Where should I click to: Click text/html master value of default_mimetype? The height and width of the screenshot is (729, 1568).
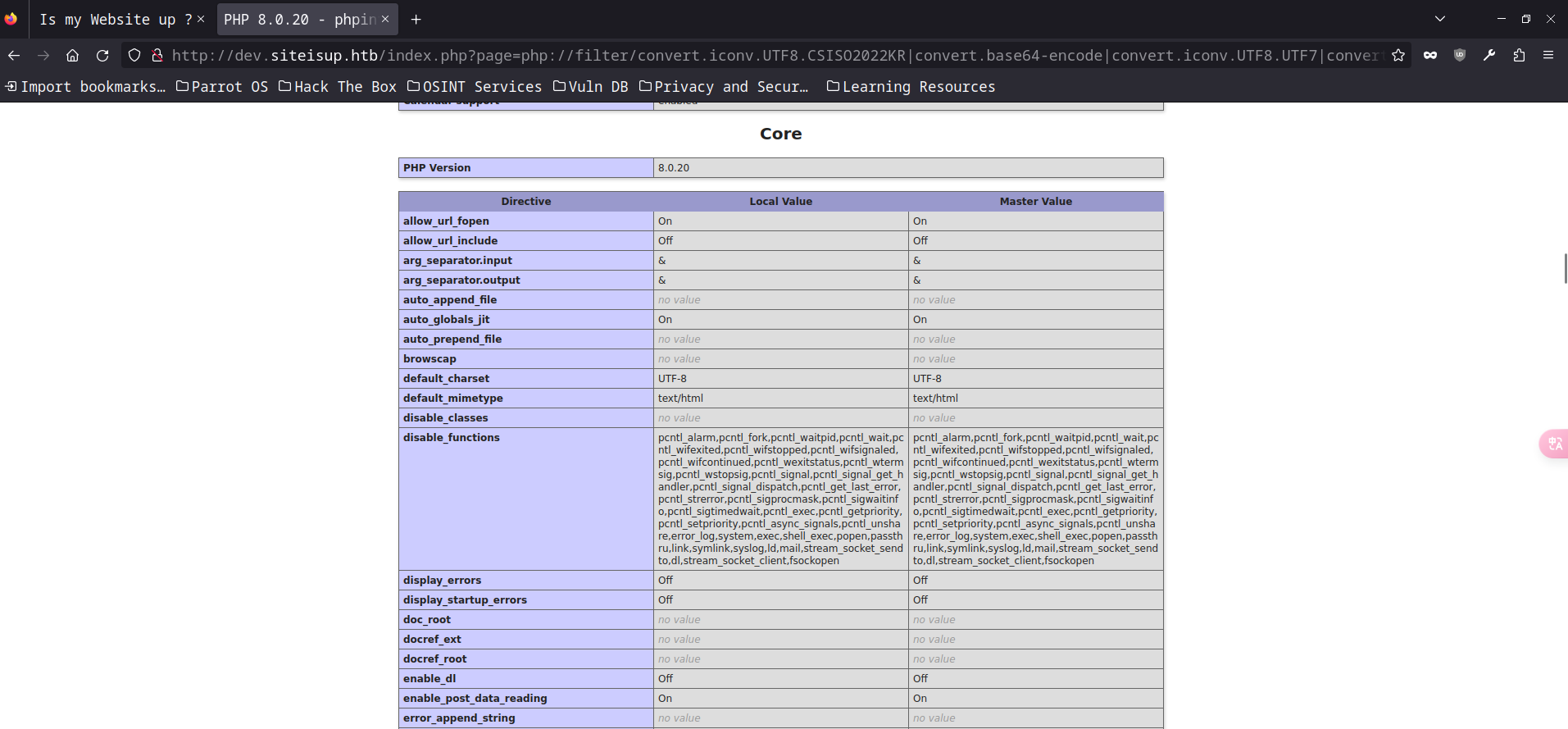tap(935, 398)
